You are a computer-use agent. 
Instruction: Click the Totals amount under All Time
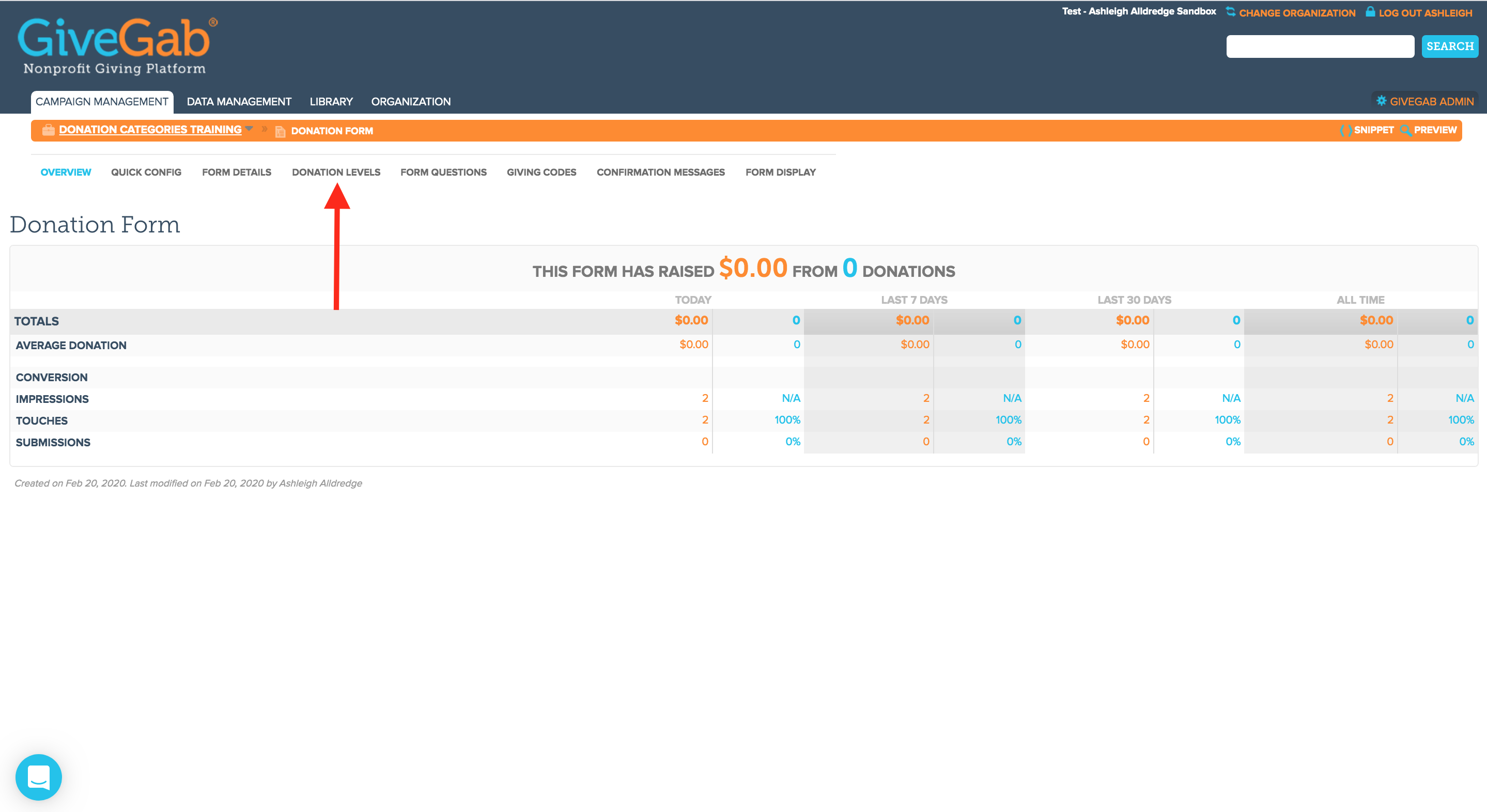[1376, 320]
